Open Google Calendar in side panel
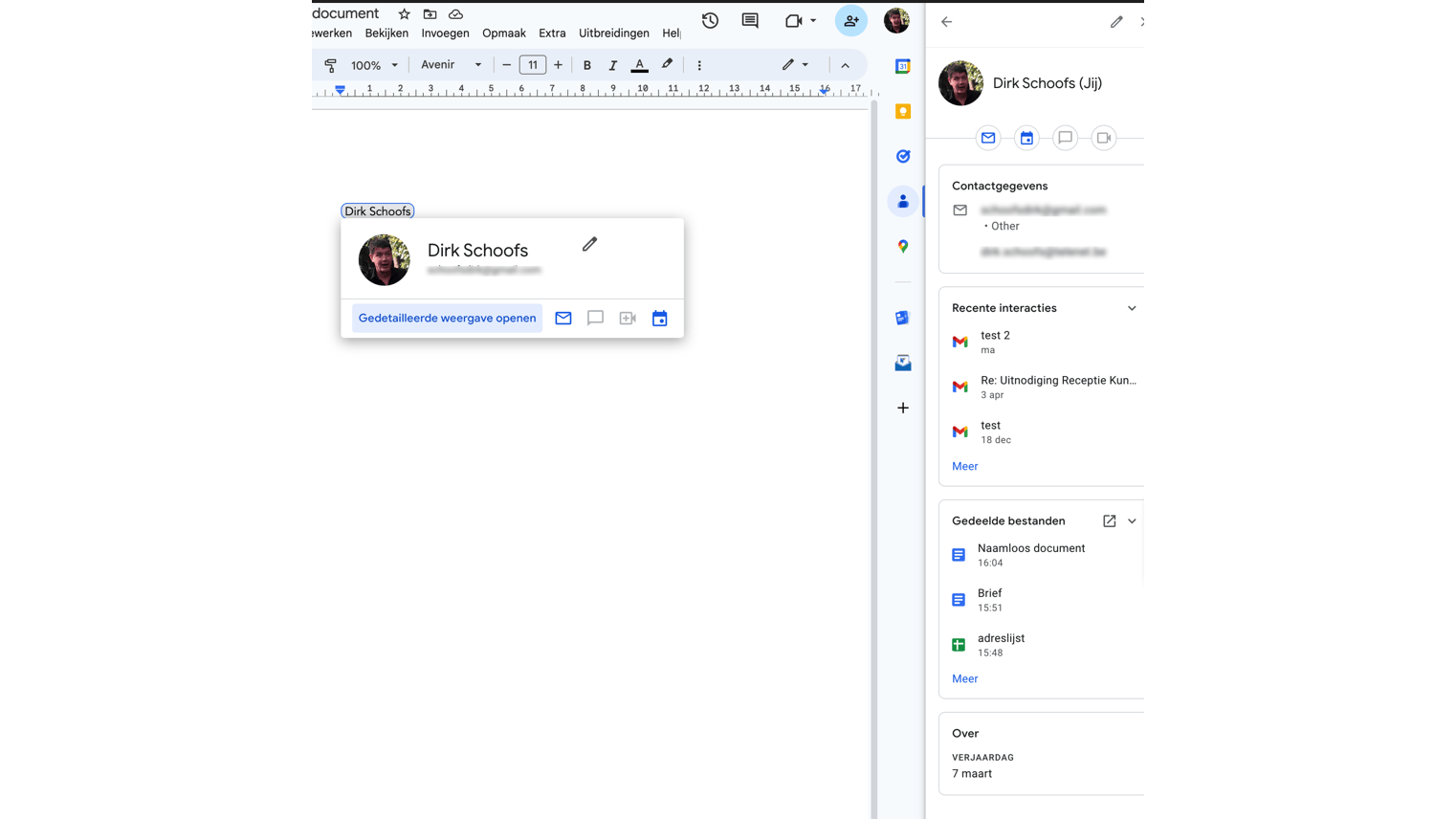Image resolution: width=1456 pixels, height=819 pixels. [x=903, y=66]
